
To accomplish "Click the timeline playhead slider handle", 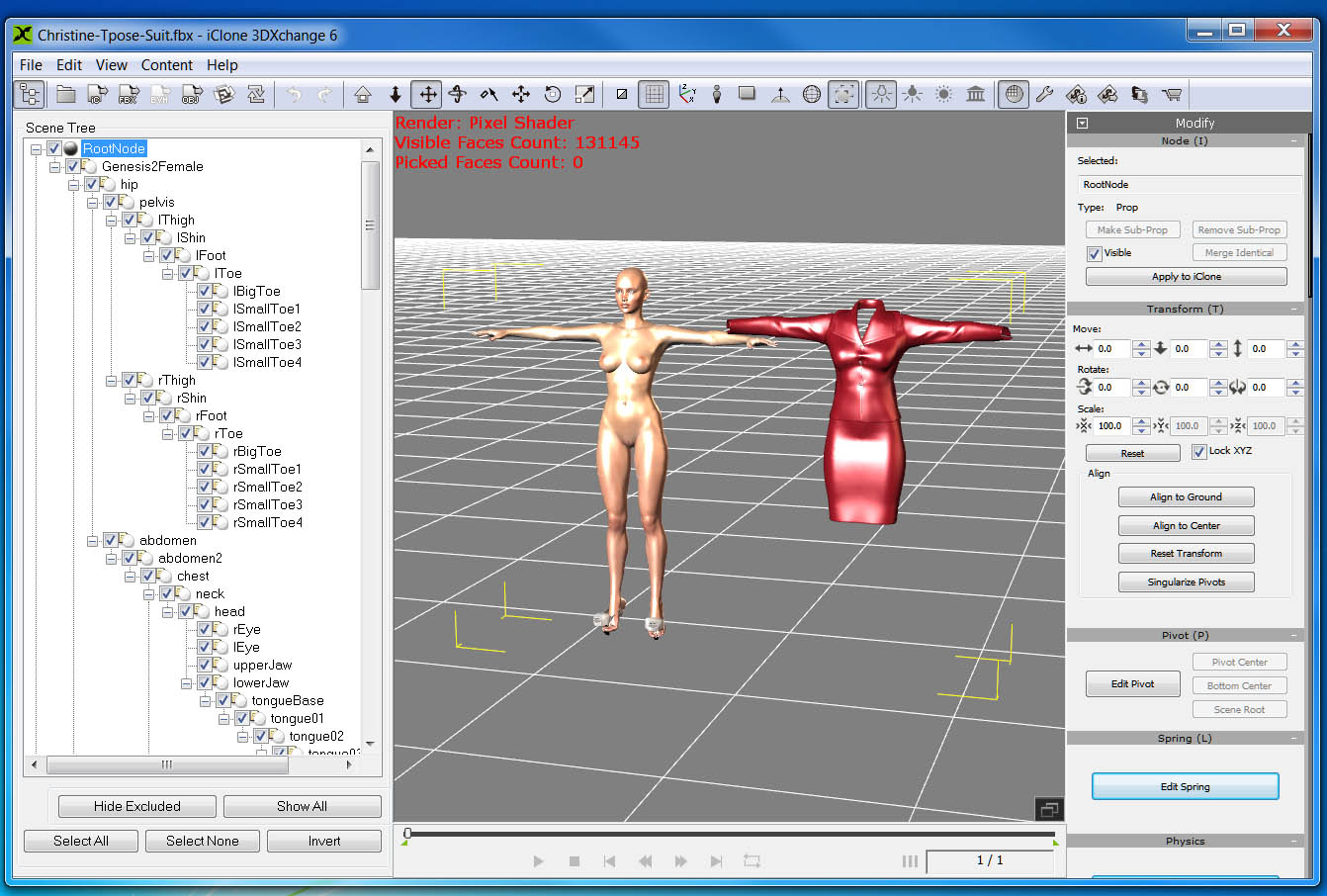I will click(406, 834).
